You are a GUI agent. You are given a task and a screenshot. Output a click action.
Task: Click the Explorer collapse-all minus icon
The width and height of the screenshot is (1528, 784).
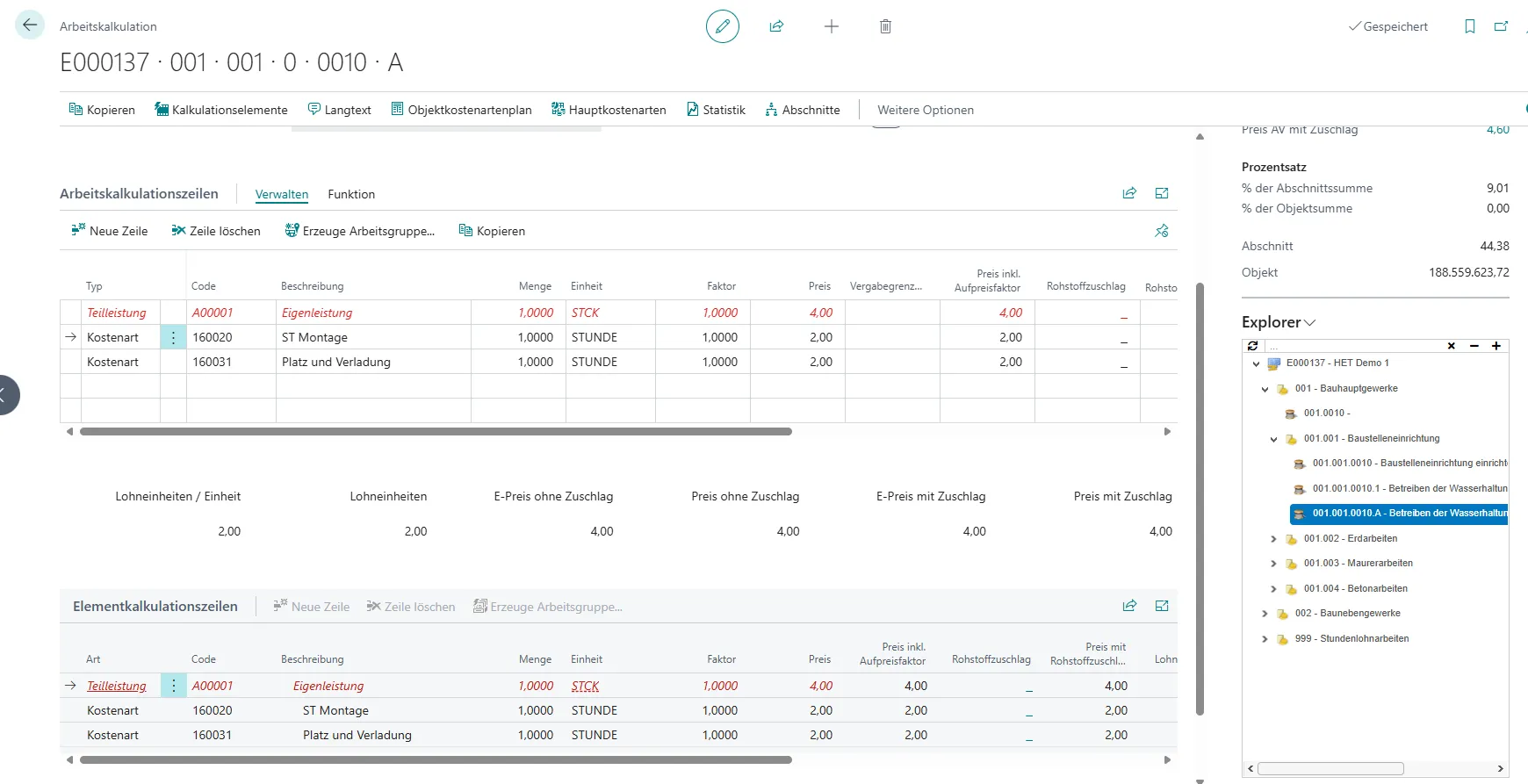pyautogui.click(x=1474, y=346)
